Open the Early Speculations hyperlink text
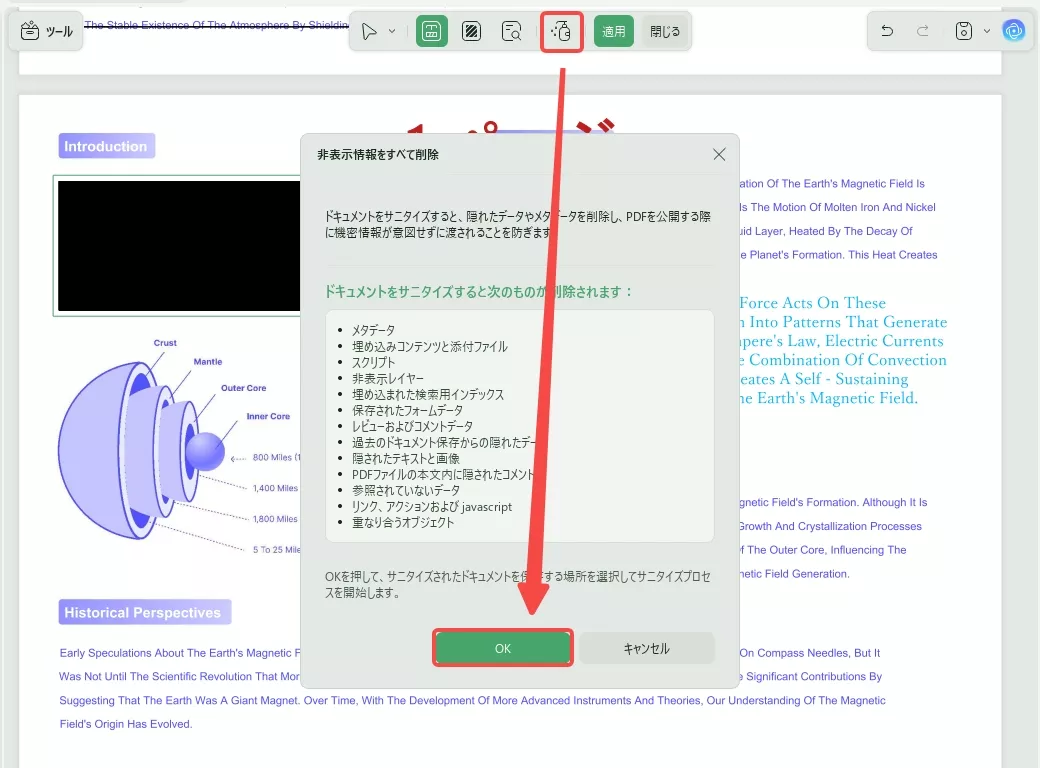Image resolution: width=1040 pixels, height=768 pixels. 150,652
